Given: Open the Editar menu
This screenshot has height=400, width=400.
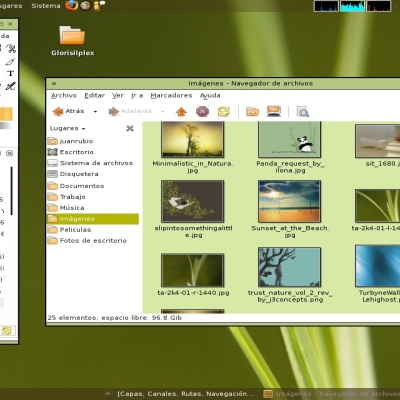Looking at the screenshot, I should click(94, 96).
